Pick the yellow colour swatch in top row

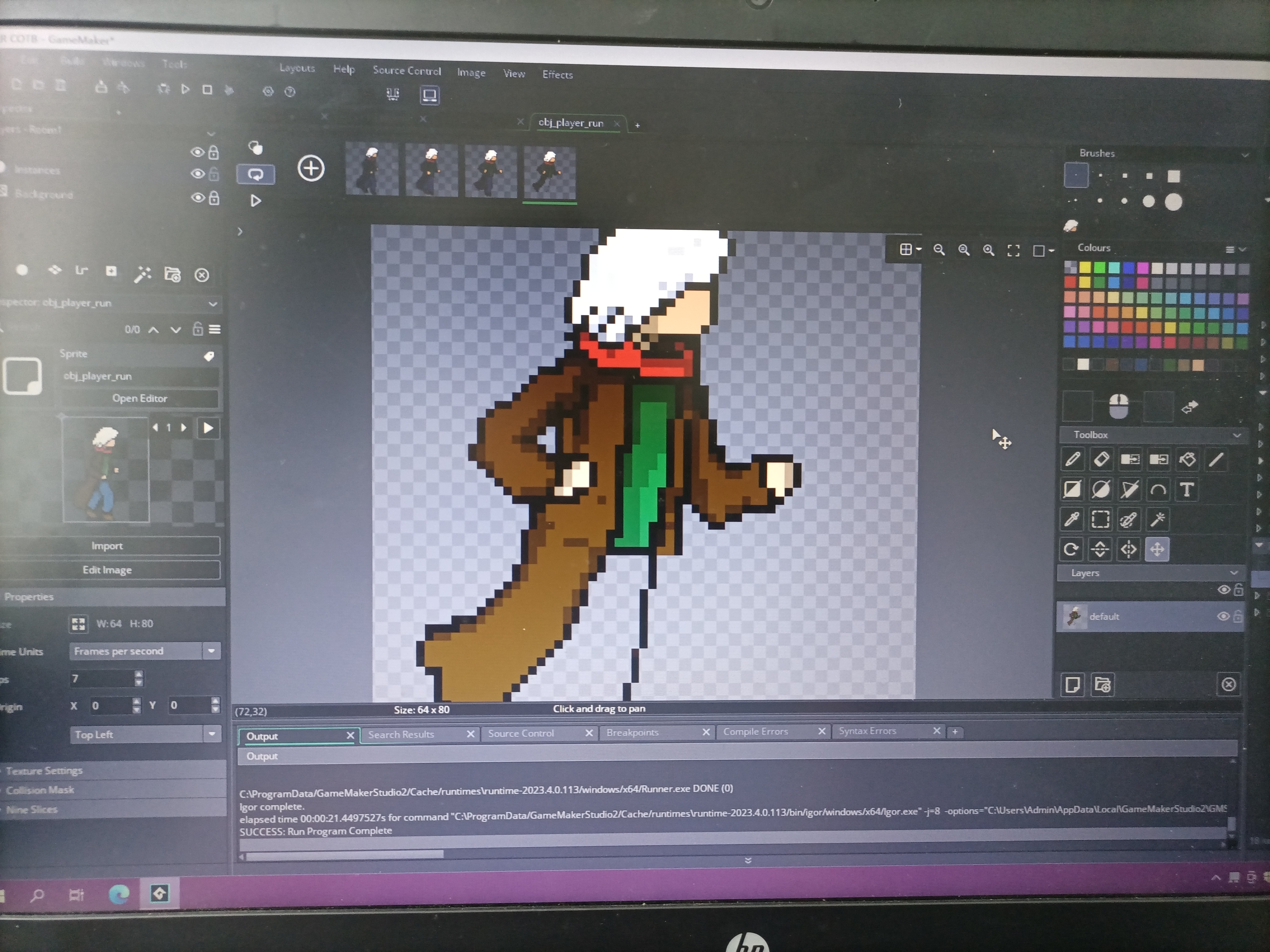coord(1084,268)
